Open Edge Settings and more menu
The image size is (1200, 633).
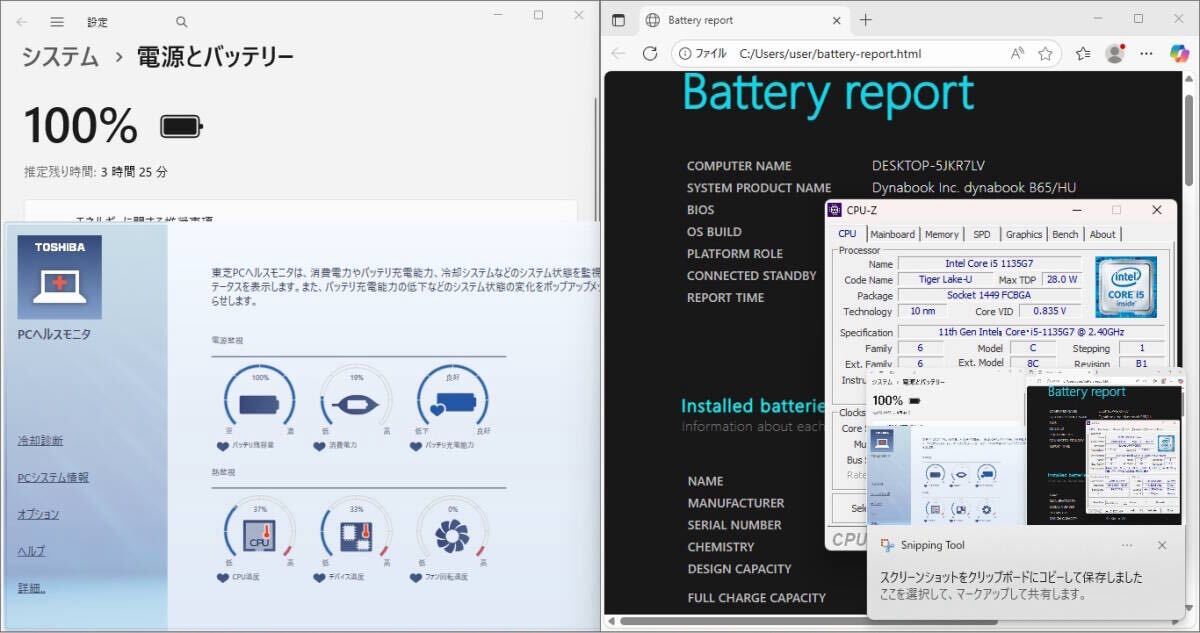(x=1148, y=54)
